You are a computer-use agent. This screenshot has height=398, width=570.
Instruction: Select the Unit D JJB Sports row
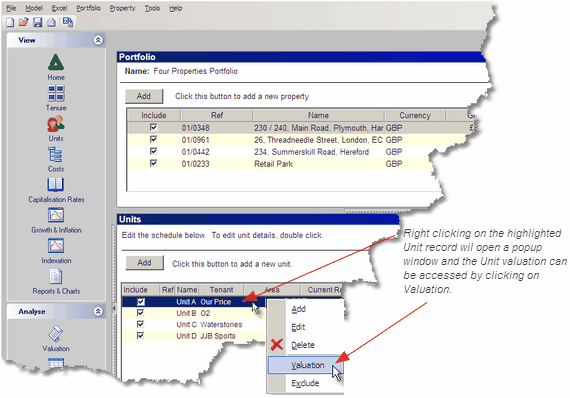[194, 336]
